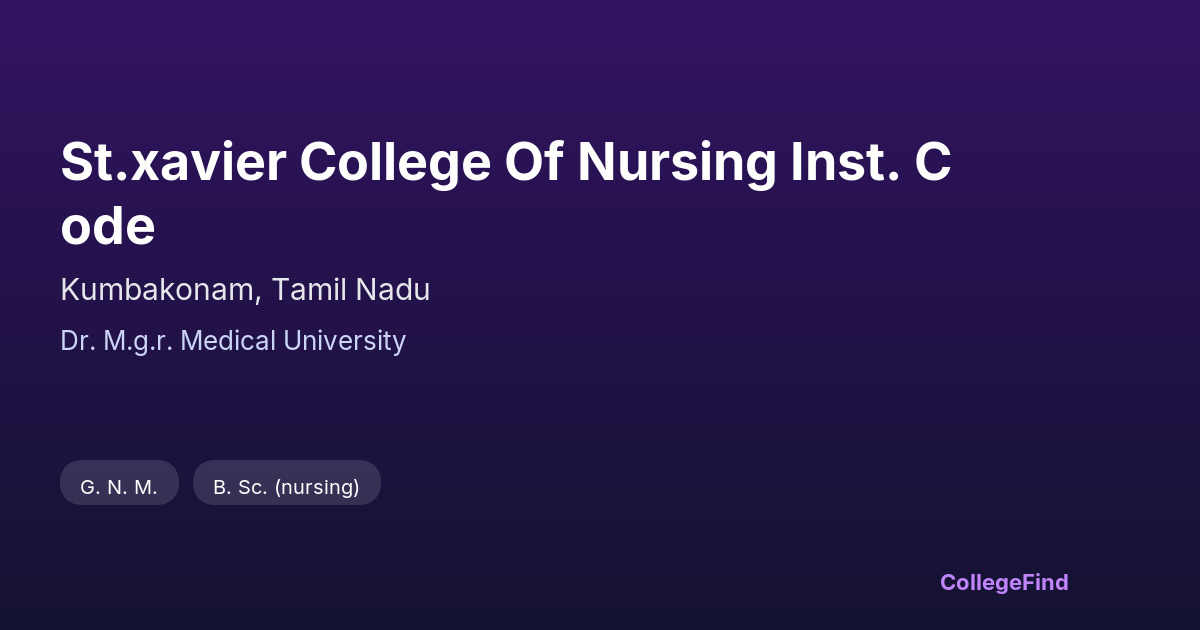Click "Dr. M.g.r." in affiliation text
Image resolution: width=1200 pixels, height=630 pixels.
click(x=117, y=341)
